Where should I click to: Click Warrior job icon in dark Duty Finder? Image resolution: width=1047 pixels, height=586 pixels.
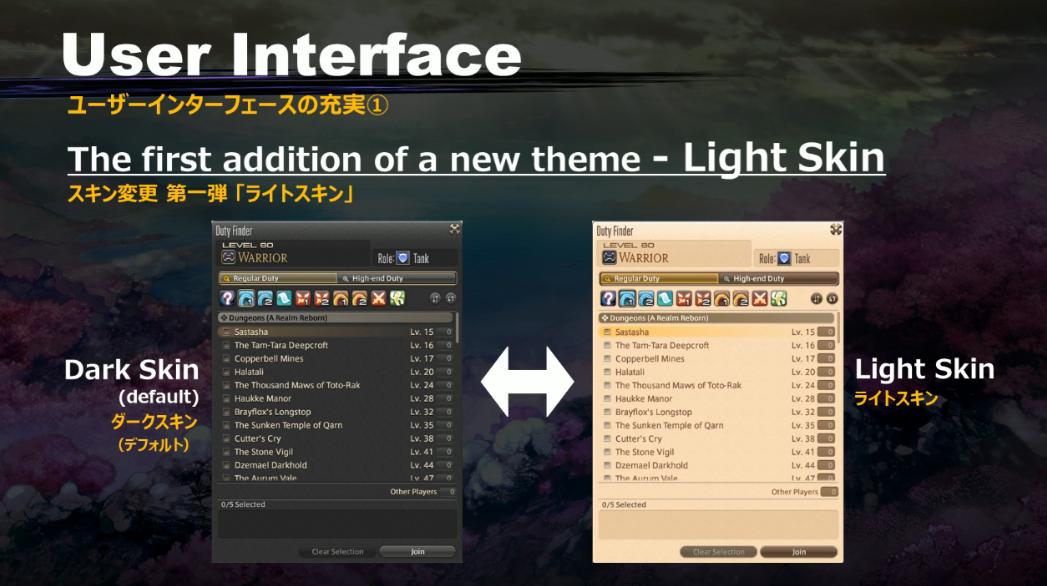[228, 258]
